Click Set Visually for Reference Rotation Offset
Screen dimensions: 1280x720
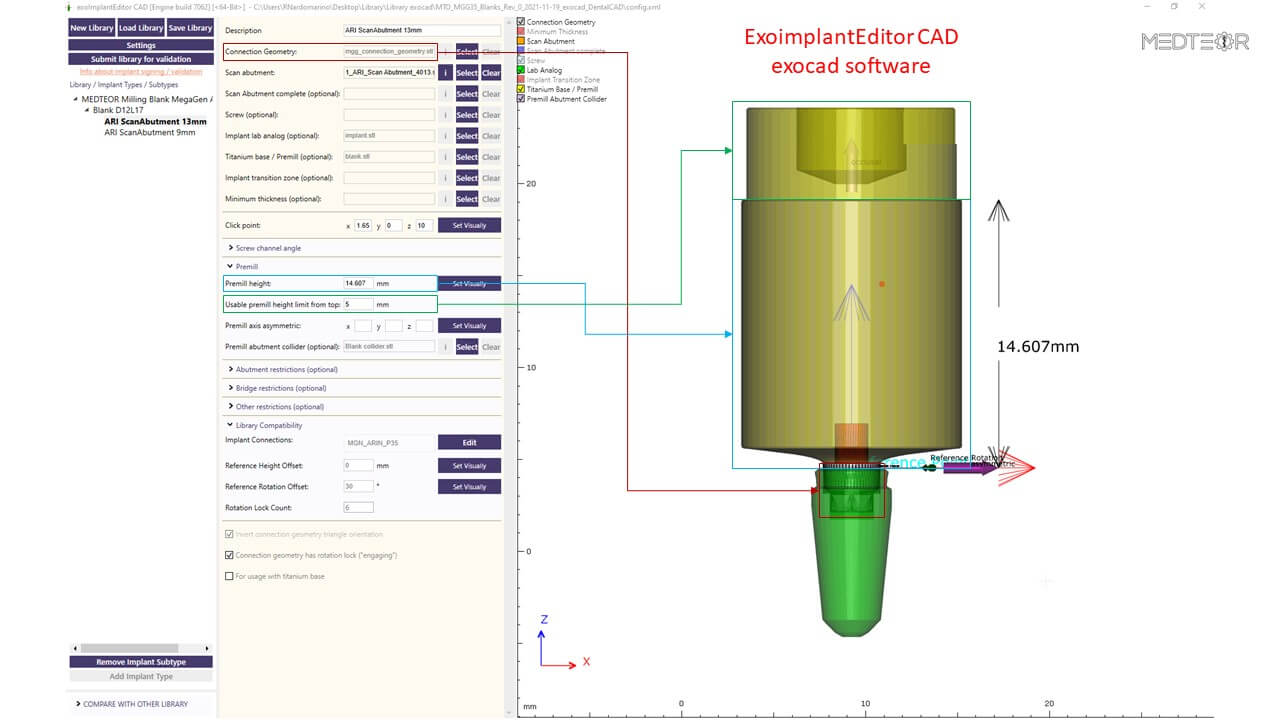click(469, 487)
